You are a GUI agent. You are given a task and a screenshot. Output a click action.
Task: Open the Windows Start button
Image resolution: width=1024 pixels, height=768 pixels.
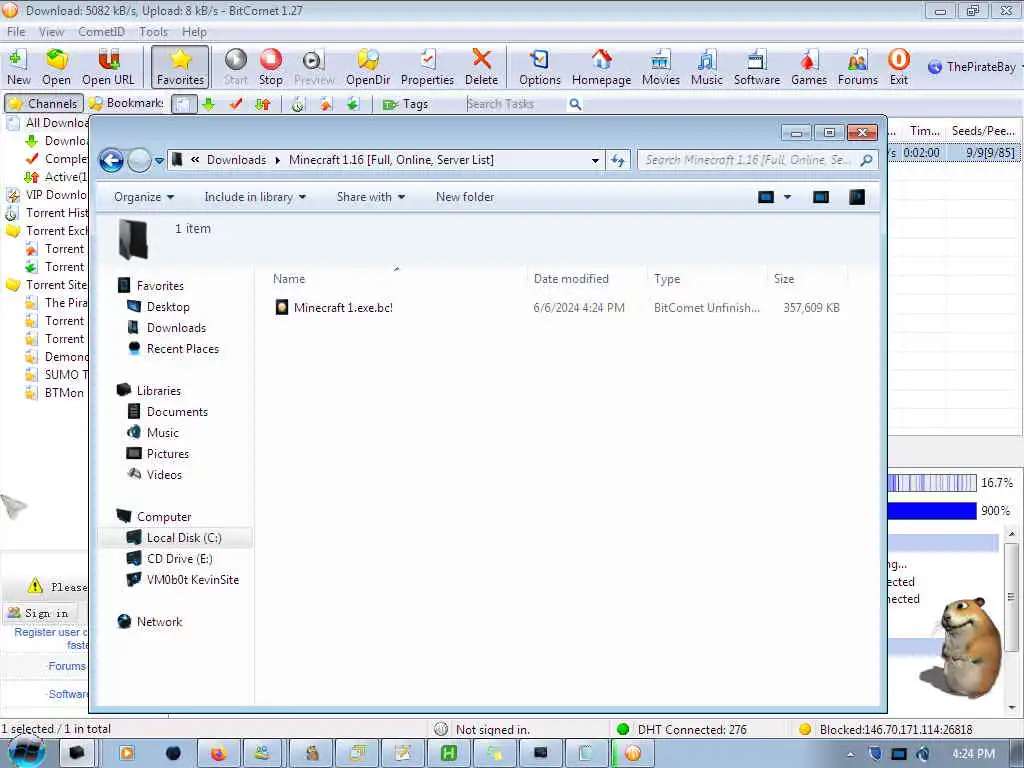tap(27, 753)
